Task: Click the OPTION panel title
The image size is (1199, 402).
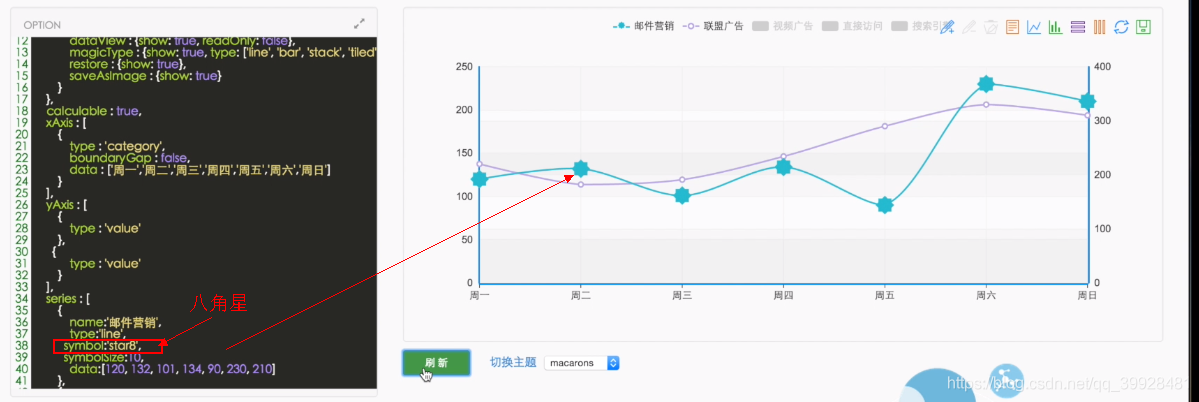Action: coord(42,24)
